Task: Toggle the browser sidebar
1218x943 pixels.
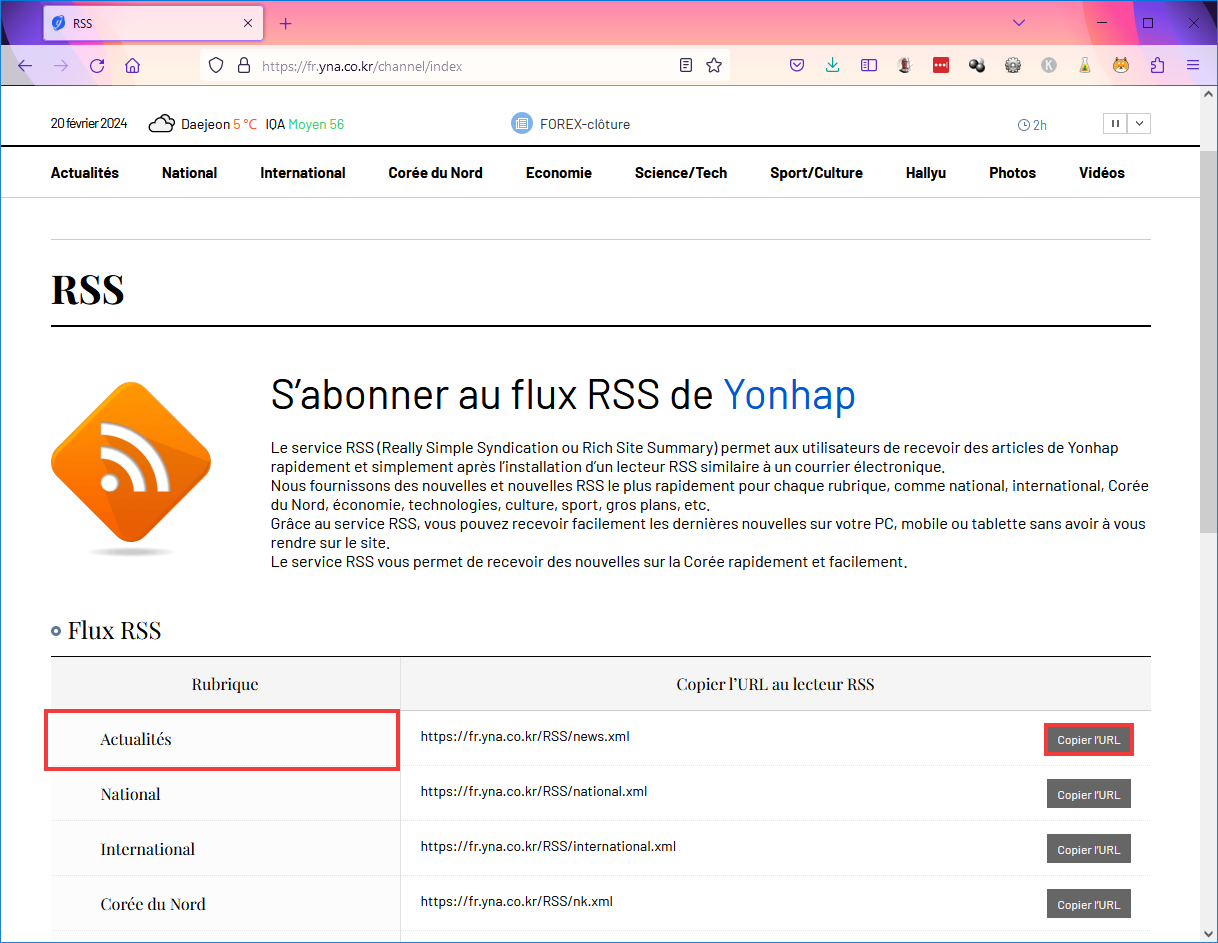Action: coord(869,66)
